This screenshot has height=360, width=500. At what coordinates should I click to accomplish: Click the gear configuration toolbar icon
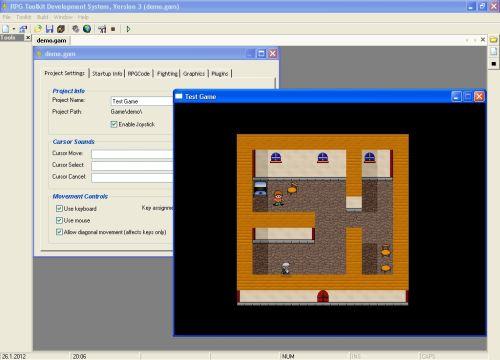(76, 29)
